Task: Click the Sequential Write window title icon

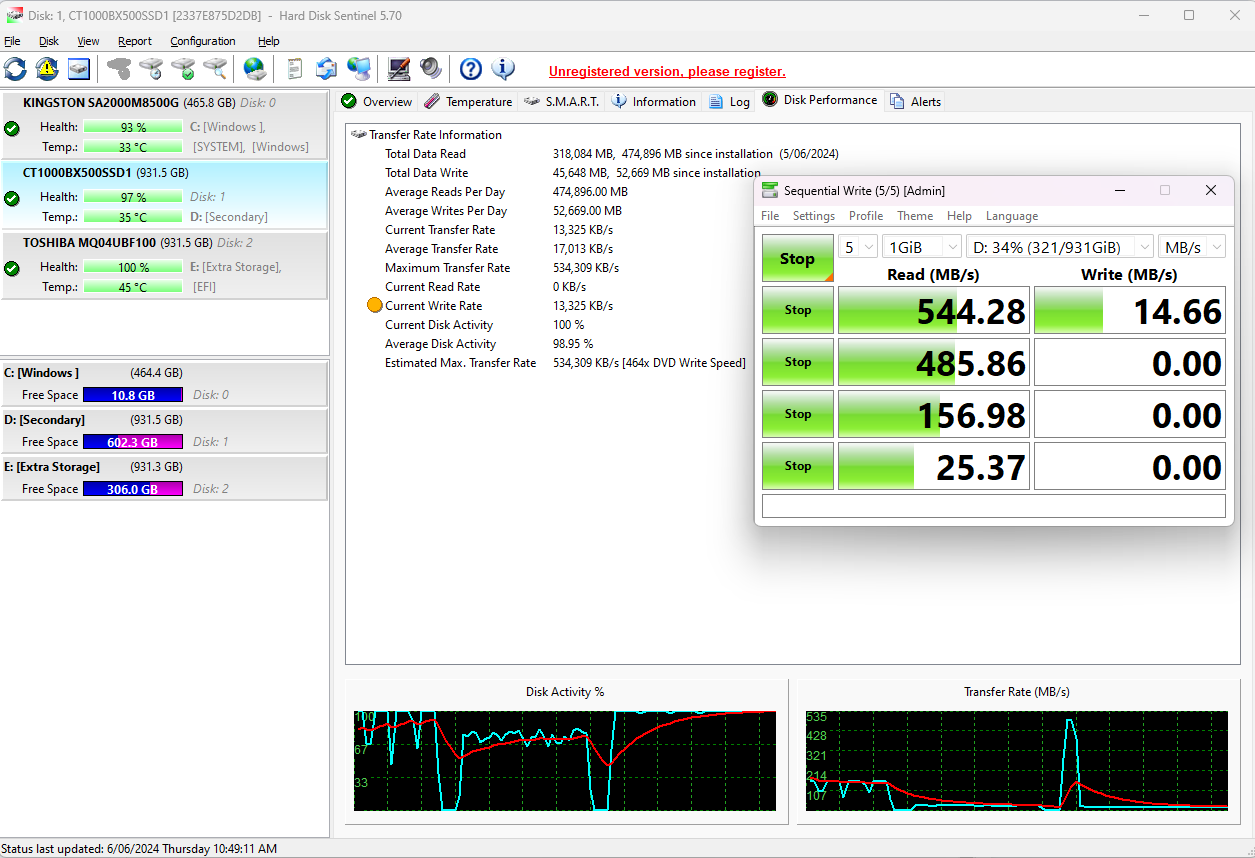Action: coord(769,190)
